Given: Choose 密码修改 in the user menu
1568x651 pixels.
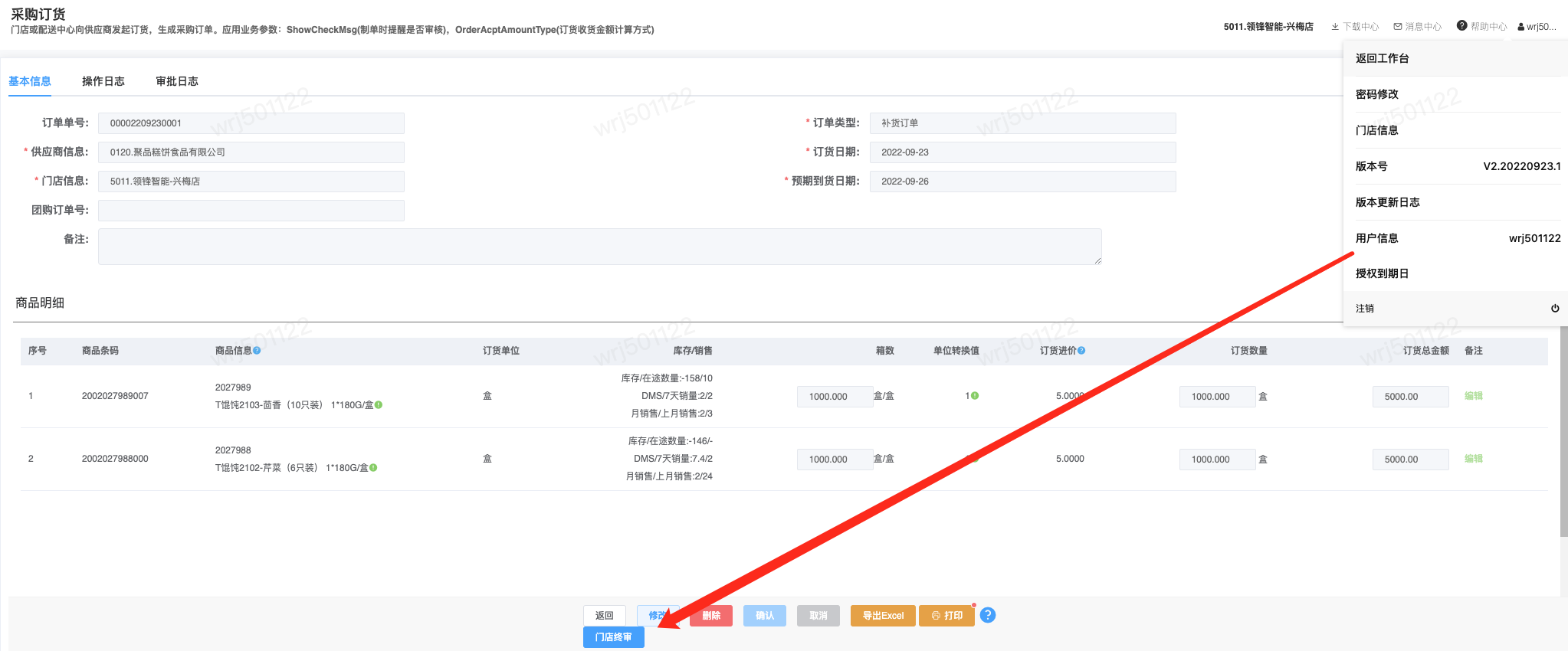Looking at the screenshot, I should pyautogui.click(x=1455, y=94).
